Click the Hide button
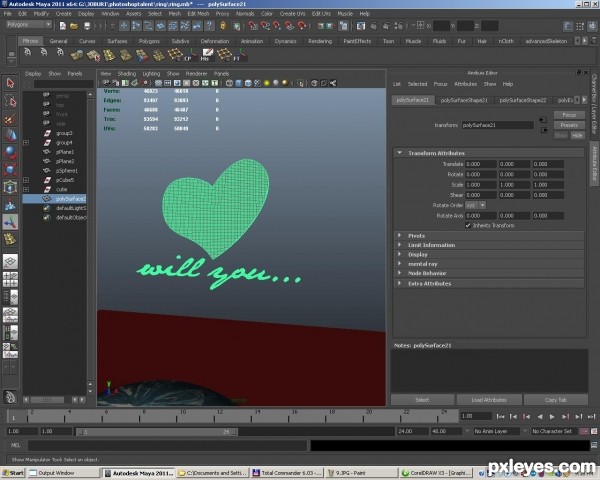 [x=577, y=136]
